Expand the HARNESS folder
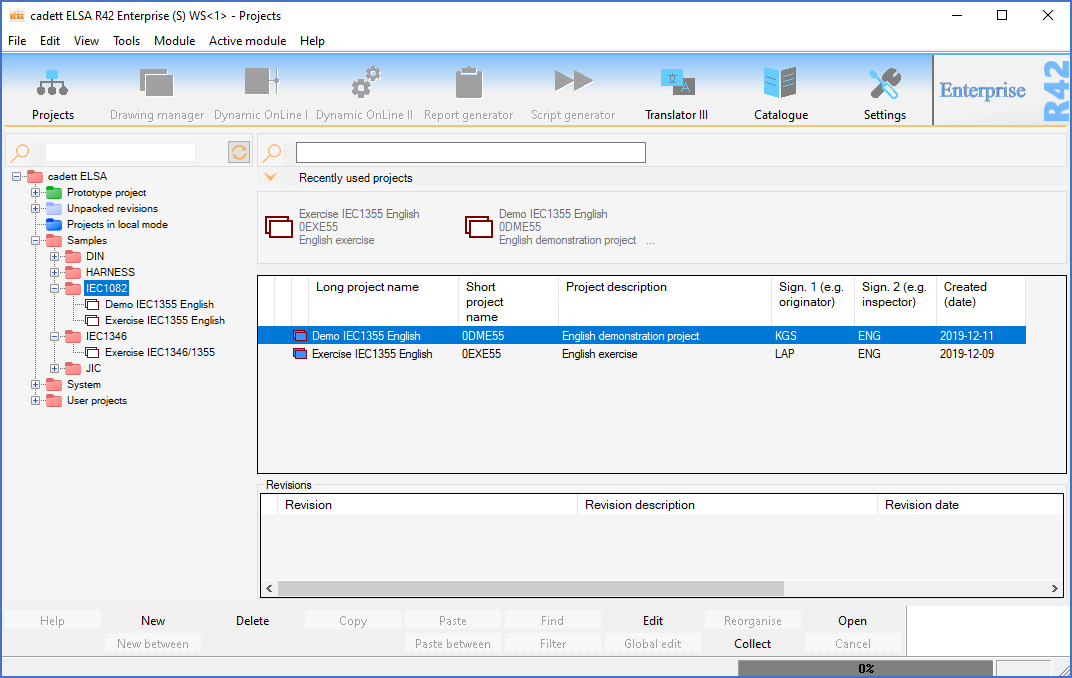 55,272
